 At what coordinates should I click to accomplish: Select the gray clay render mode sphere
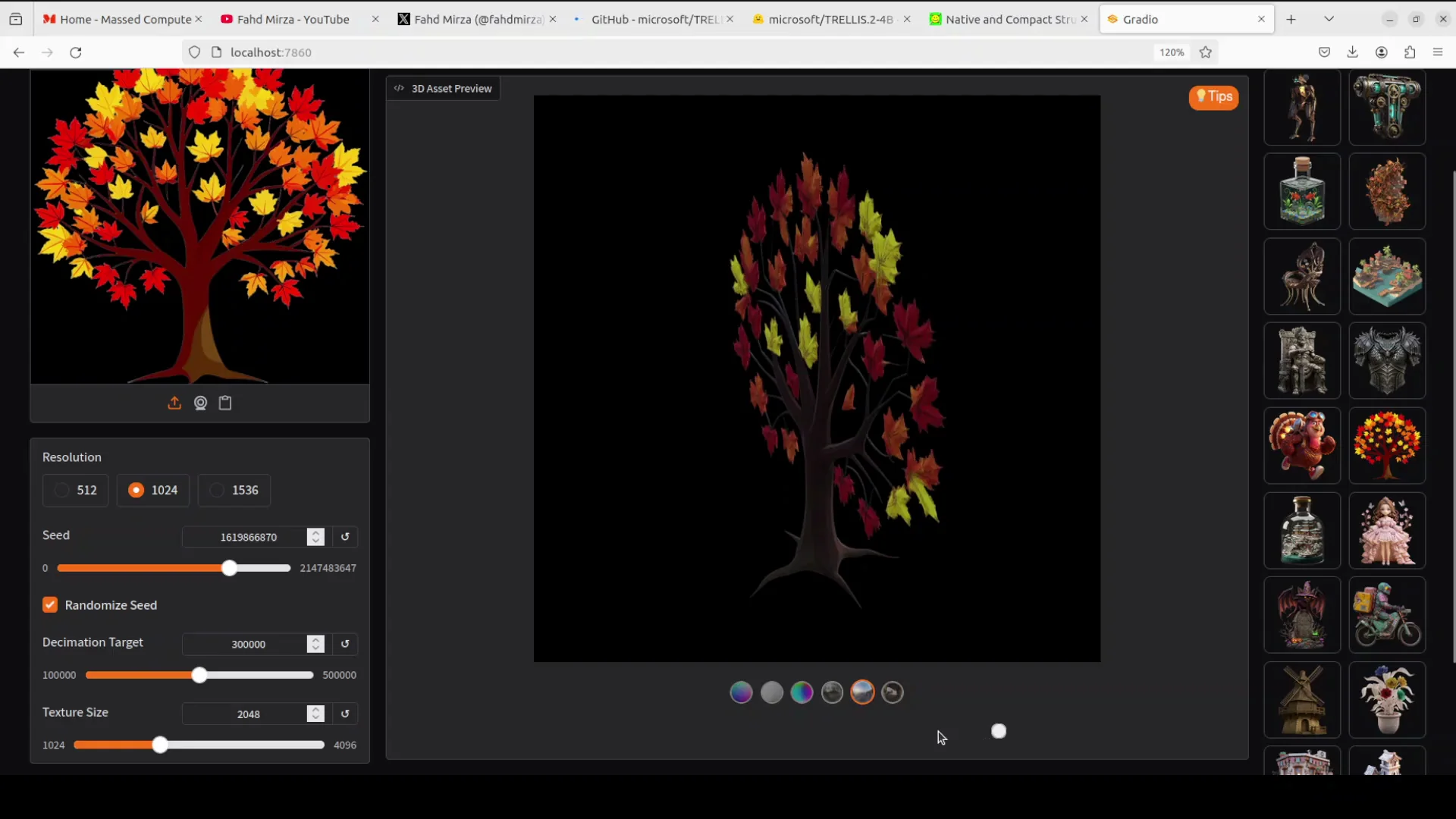771,692
